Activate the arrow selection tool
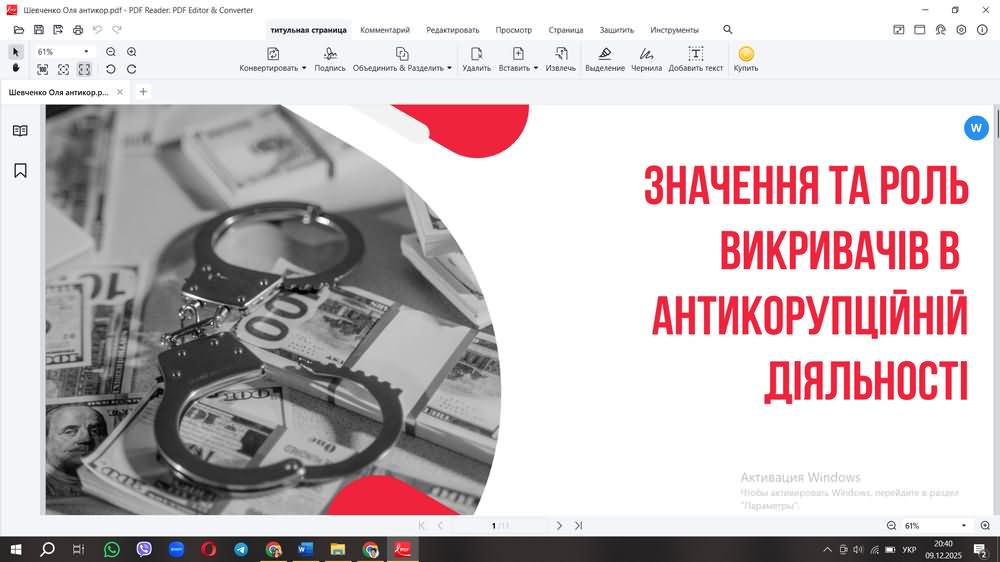1000x562 pixels. point(16,52)
